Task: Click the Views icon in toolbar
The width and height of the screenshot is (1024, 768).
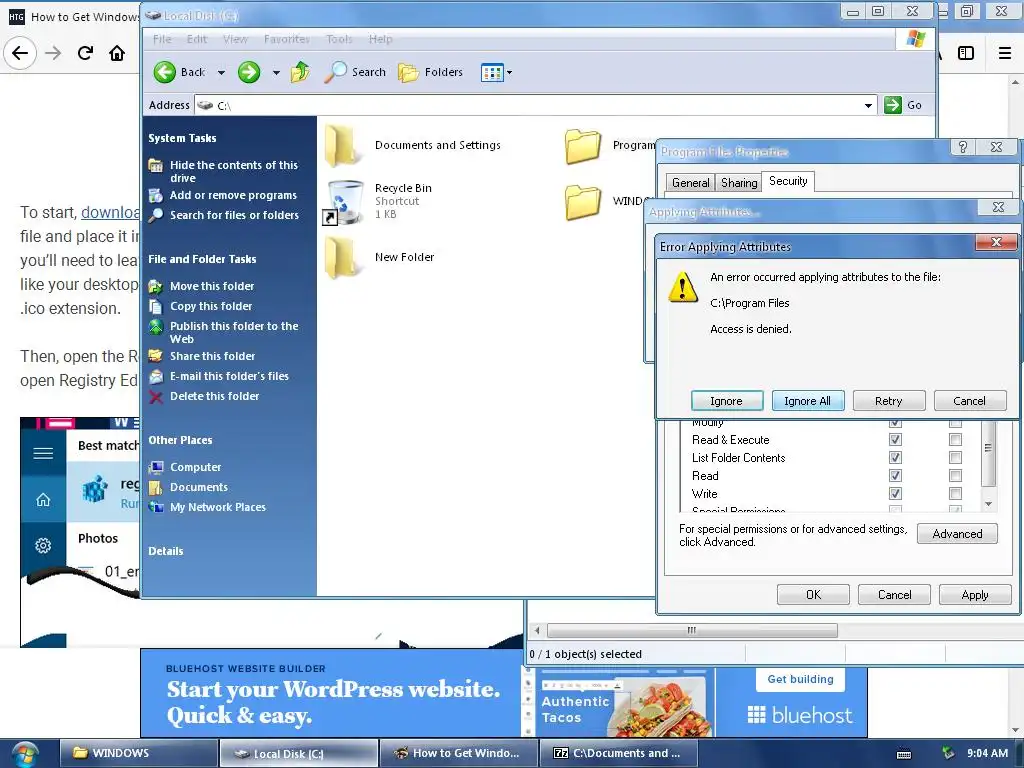Action: click(492, 72)
